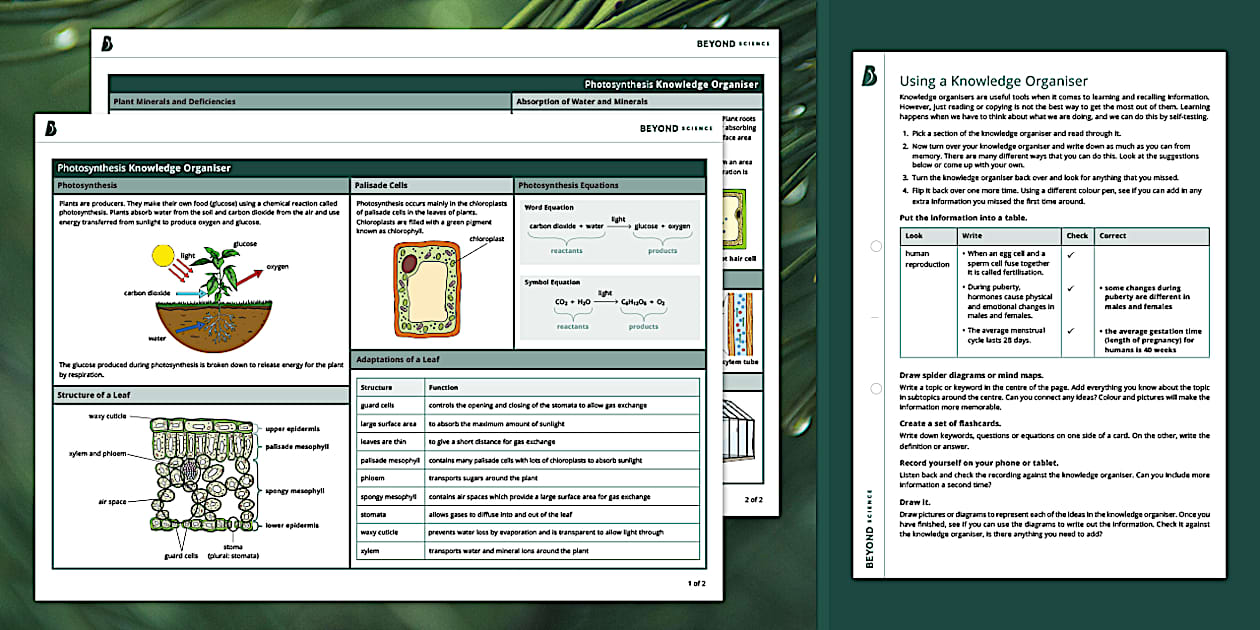Click the 'air space' label on the leaf diagram
Viewport: 1260px width, 630px height.
(x=112, y=501)
